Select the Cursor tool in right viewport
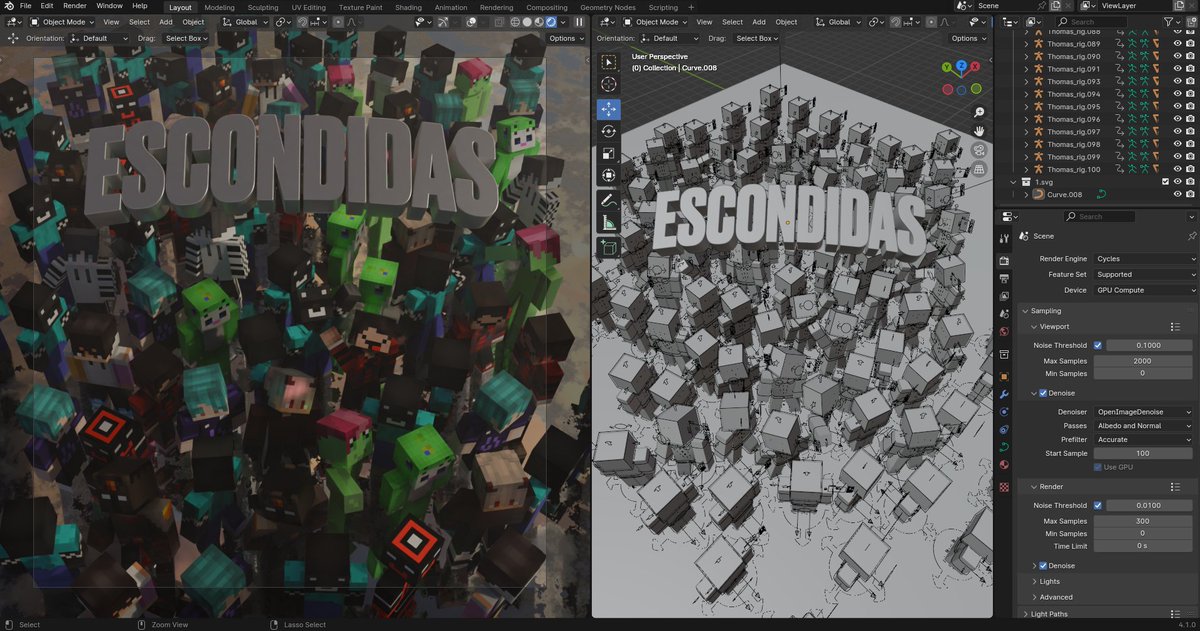1200x631 pixels. point(608,84)
